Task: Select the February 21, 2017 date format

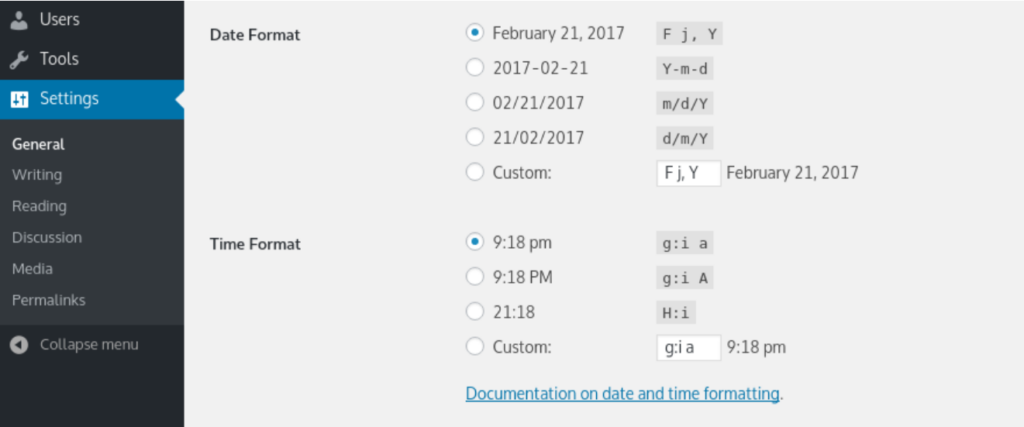Action: tap(475, 33)
